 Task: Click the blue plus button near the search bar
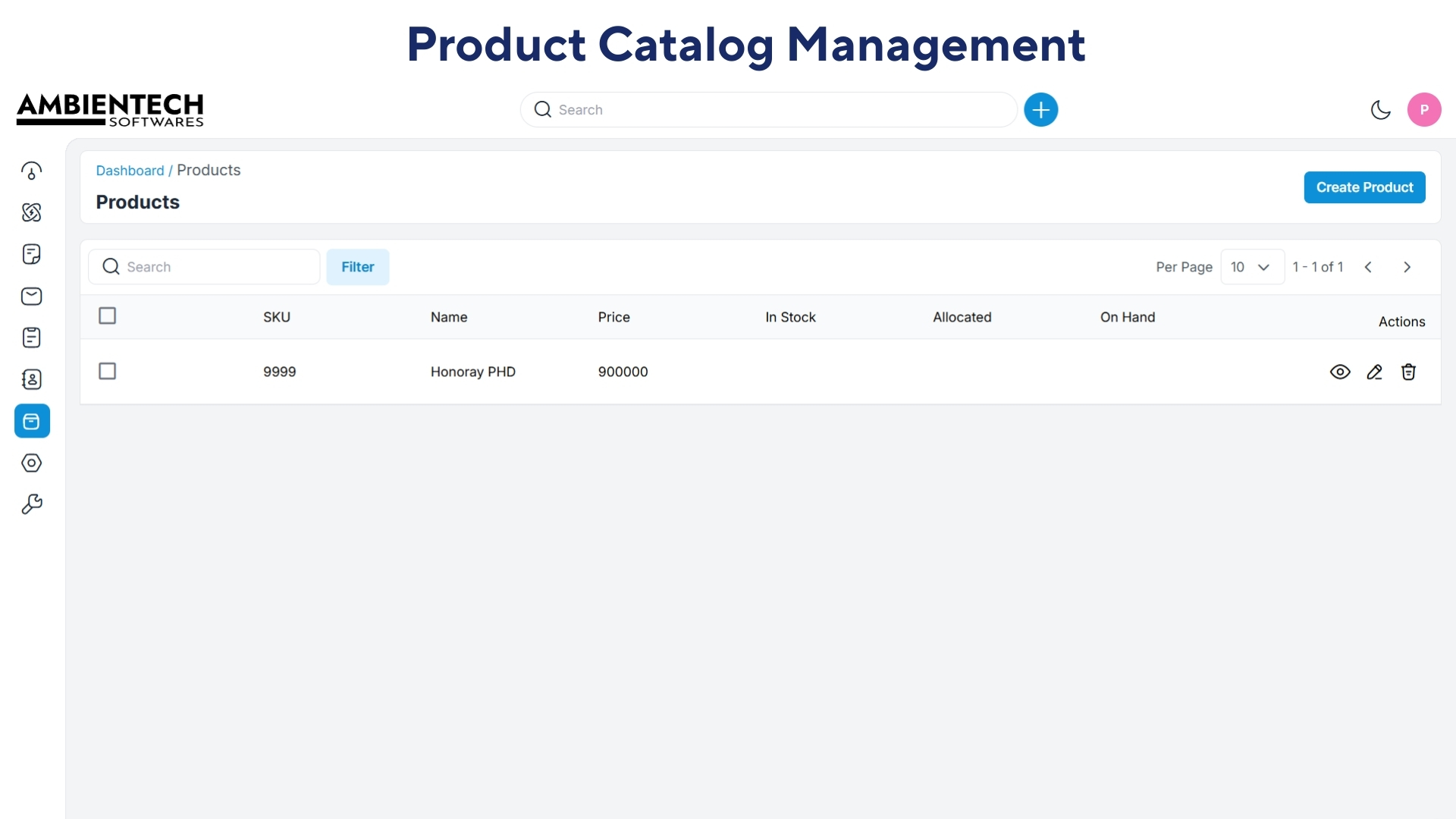[x=1040, y=109]
